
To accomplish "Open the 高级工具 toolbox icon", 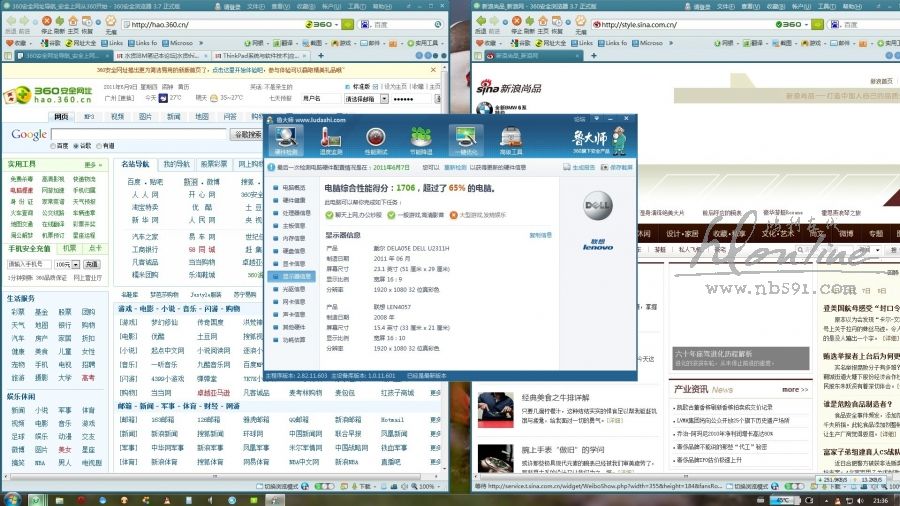I will (510, 138).
